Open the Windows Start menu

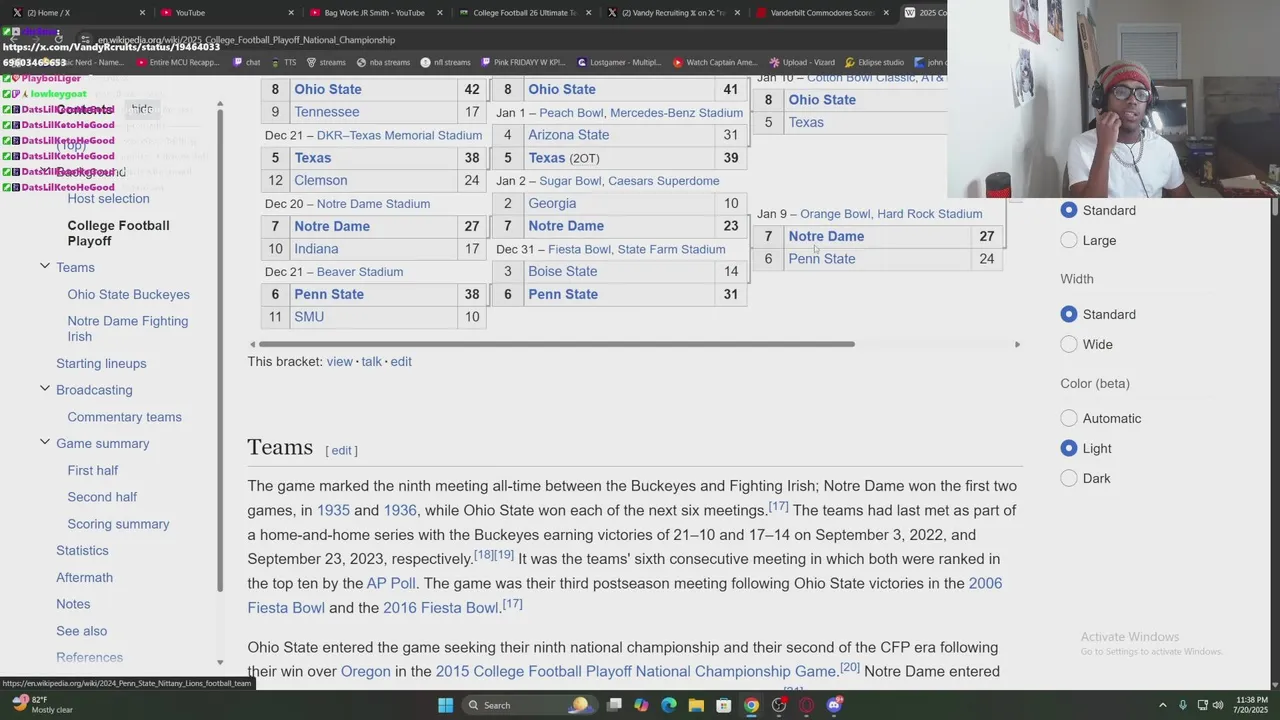(445, 705)
